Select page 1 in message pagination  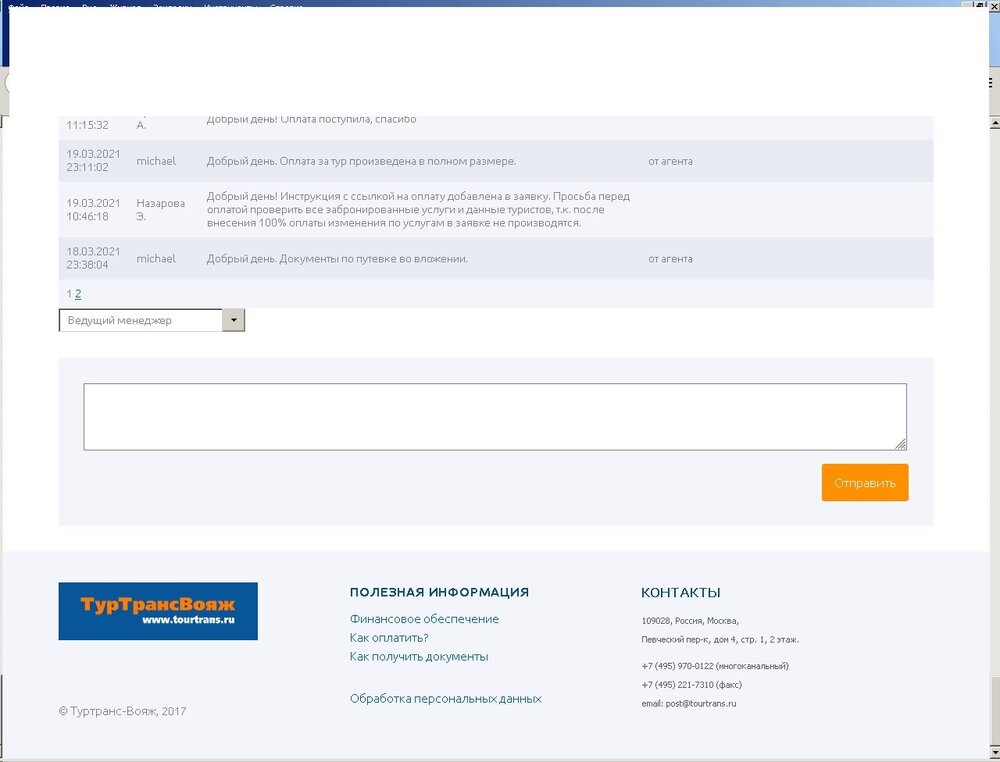(x=69, y=294)
